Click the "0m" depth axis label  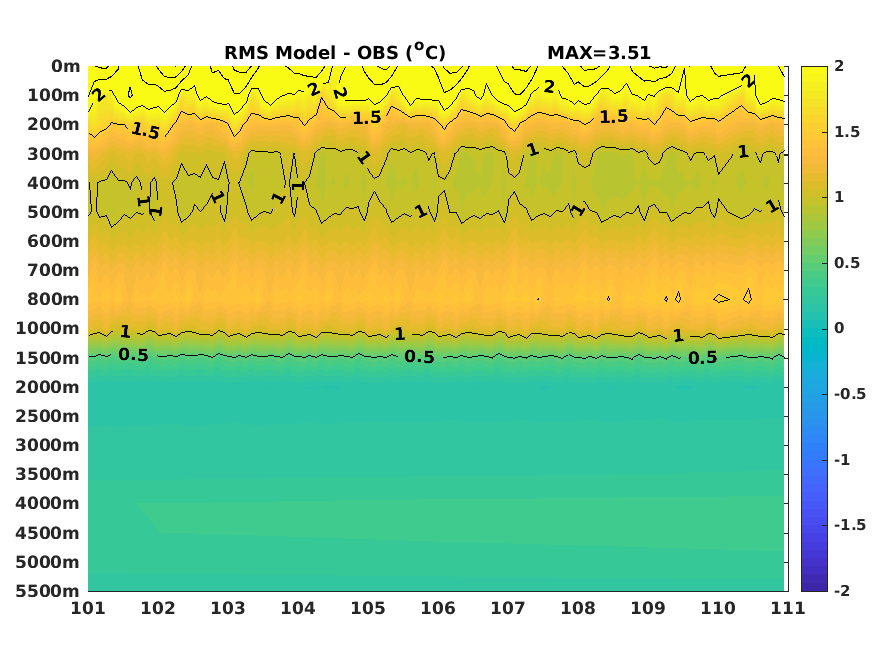pos(66,66)
